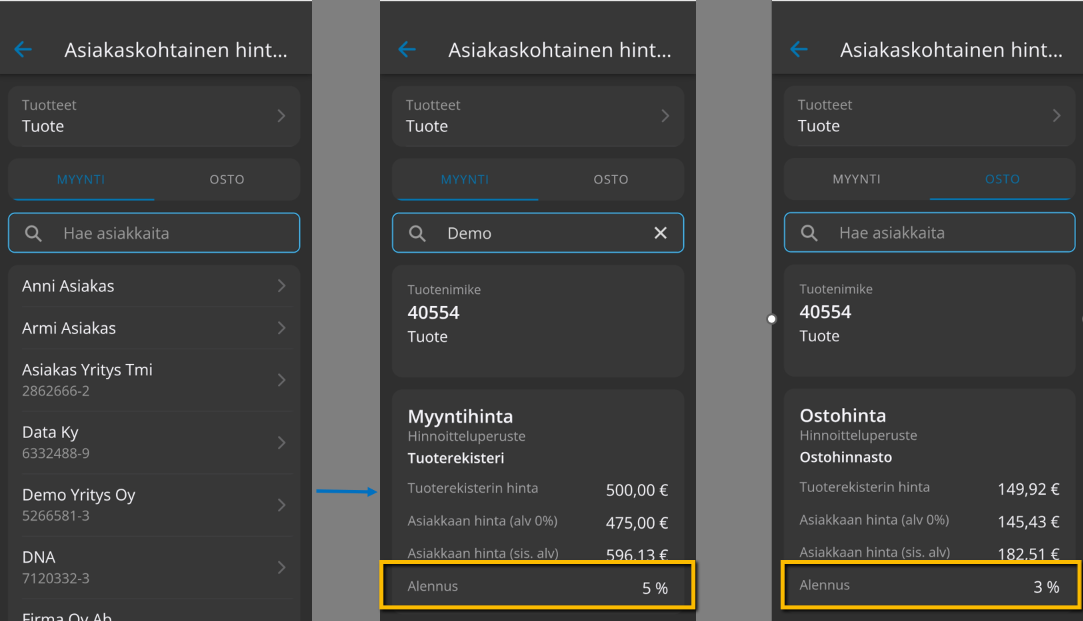This screenshot has height=621, width=1083.
Task: Click the Ostohinta heading
Action: pyautogui.click(x=843, y=415)
